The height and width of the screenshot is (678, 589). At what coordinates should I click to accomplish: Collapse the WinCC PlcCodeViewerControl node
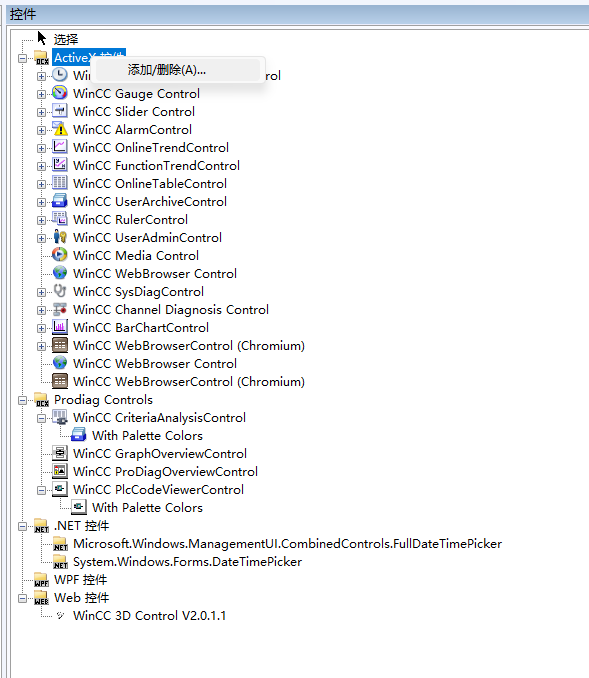pos(41,490)
